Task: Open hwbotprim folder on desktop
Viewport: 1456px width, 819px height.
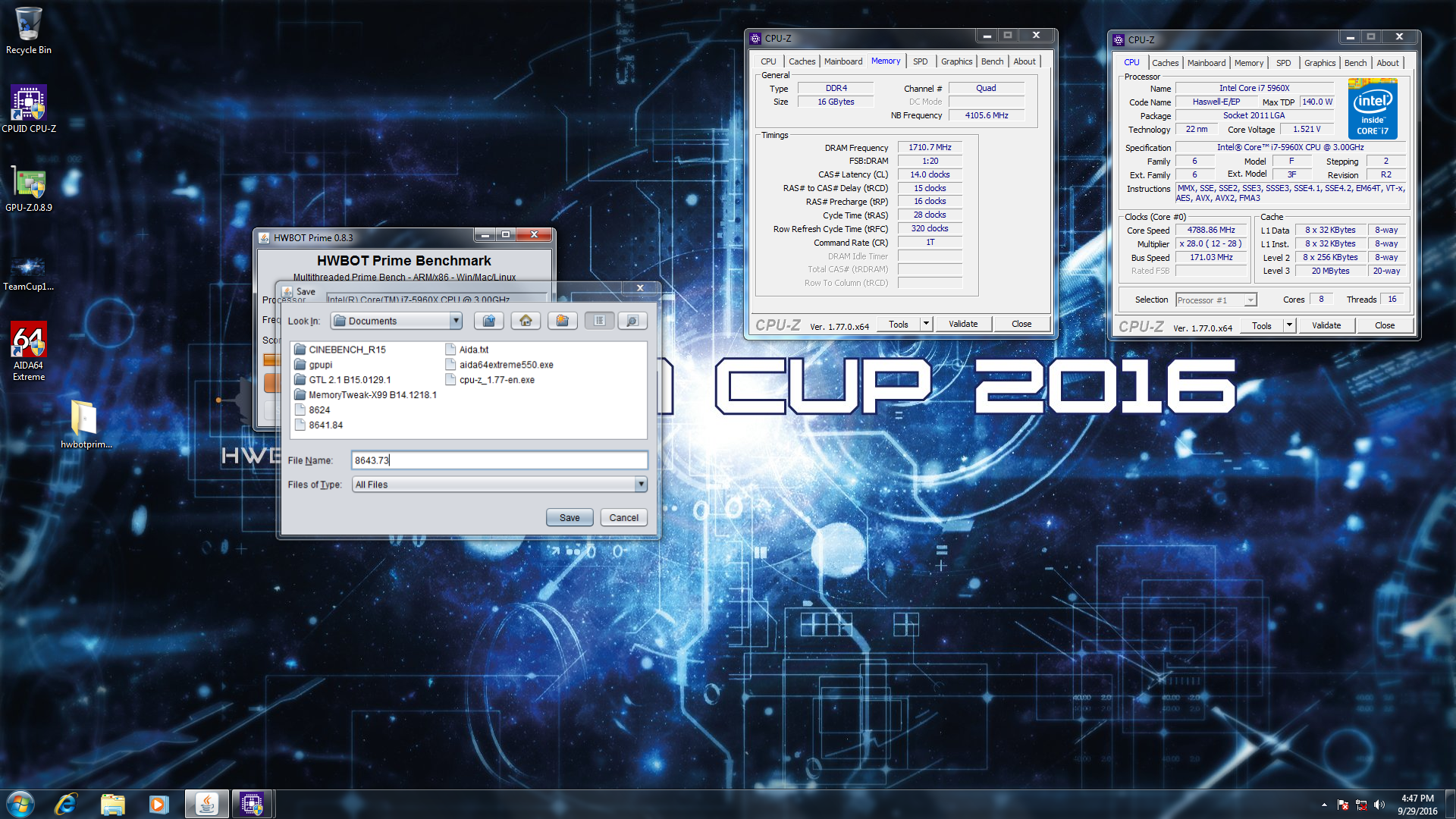Action: pyautogui.click(x=86, y=423)
